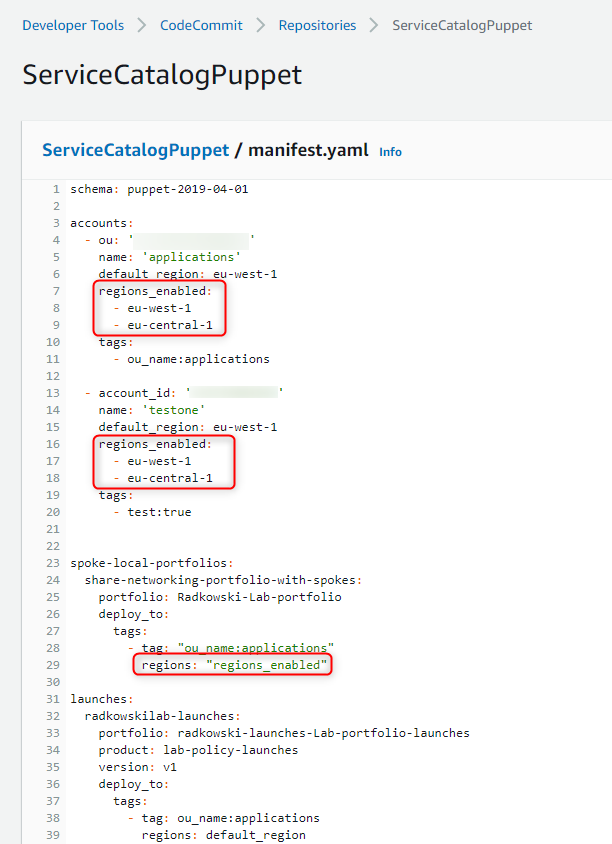Click the tags: key on line 10
Screen dimensions: 612x844
tap(116, 342)
